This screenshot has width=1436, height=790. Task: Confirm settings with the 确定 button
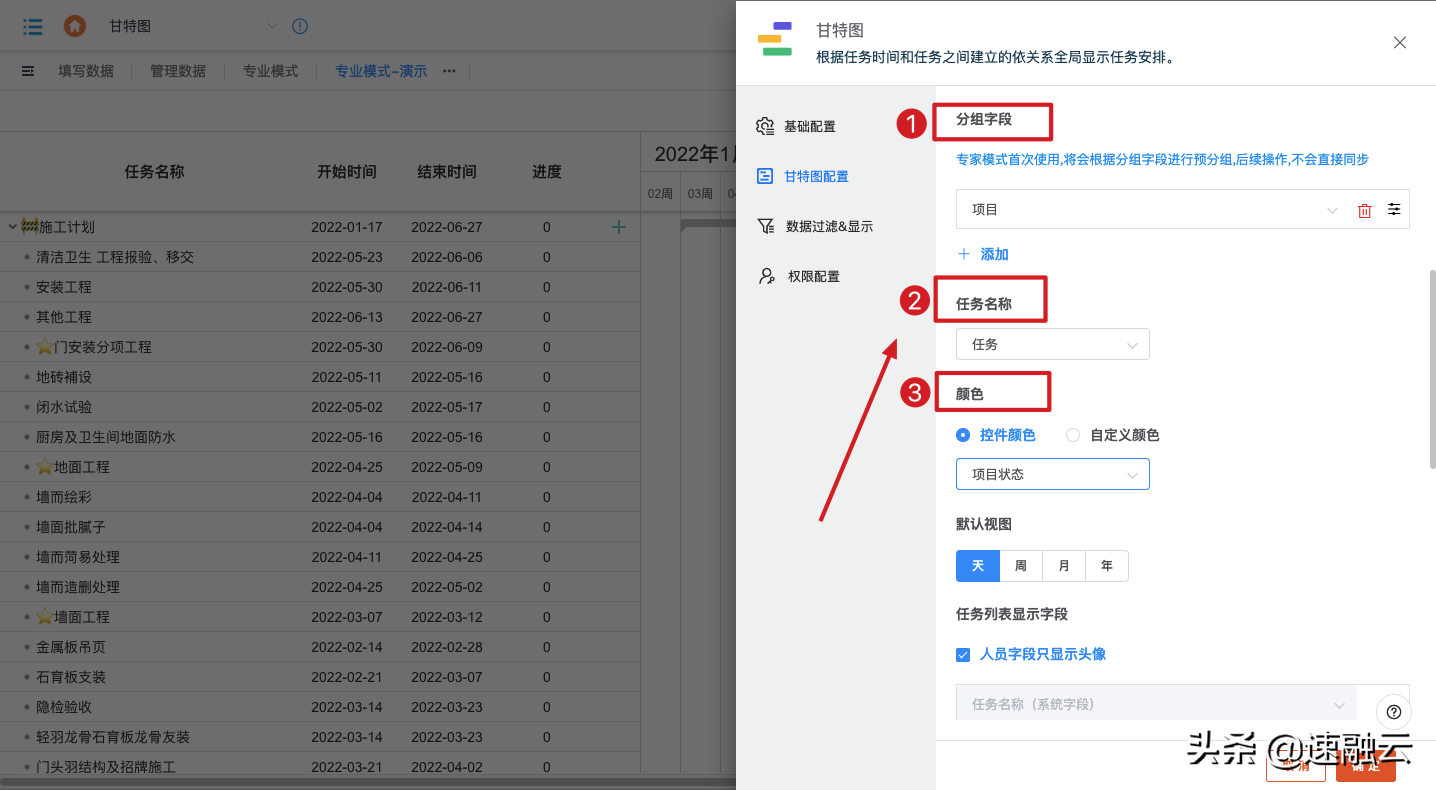click(x=1365, y=767)
